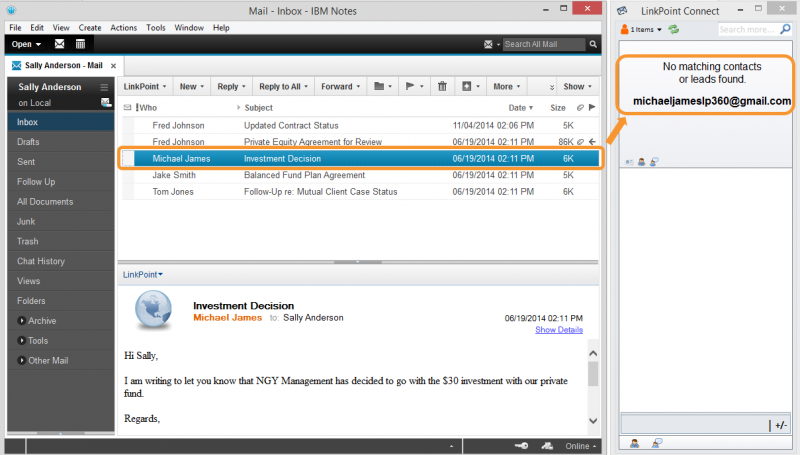Image resolution: width=800 pixels, height=455 pixels.
Task: Open the Drafts folder
Action: 60,142
